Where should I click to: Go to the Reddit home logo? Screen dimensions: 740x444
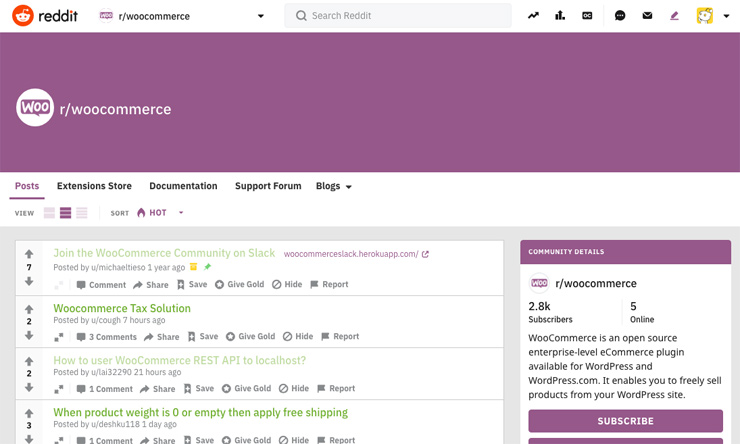click(45, 16)
